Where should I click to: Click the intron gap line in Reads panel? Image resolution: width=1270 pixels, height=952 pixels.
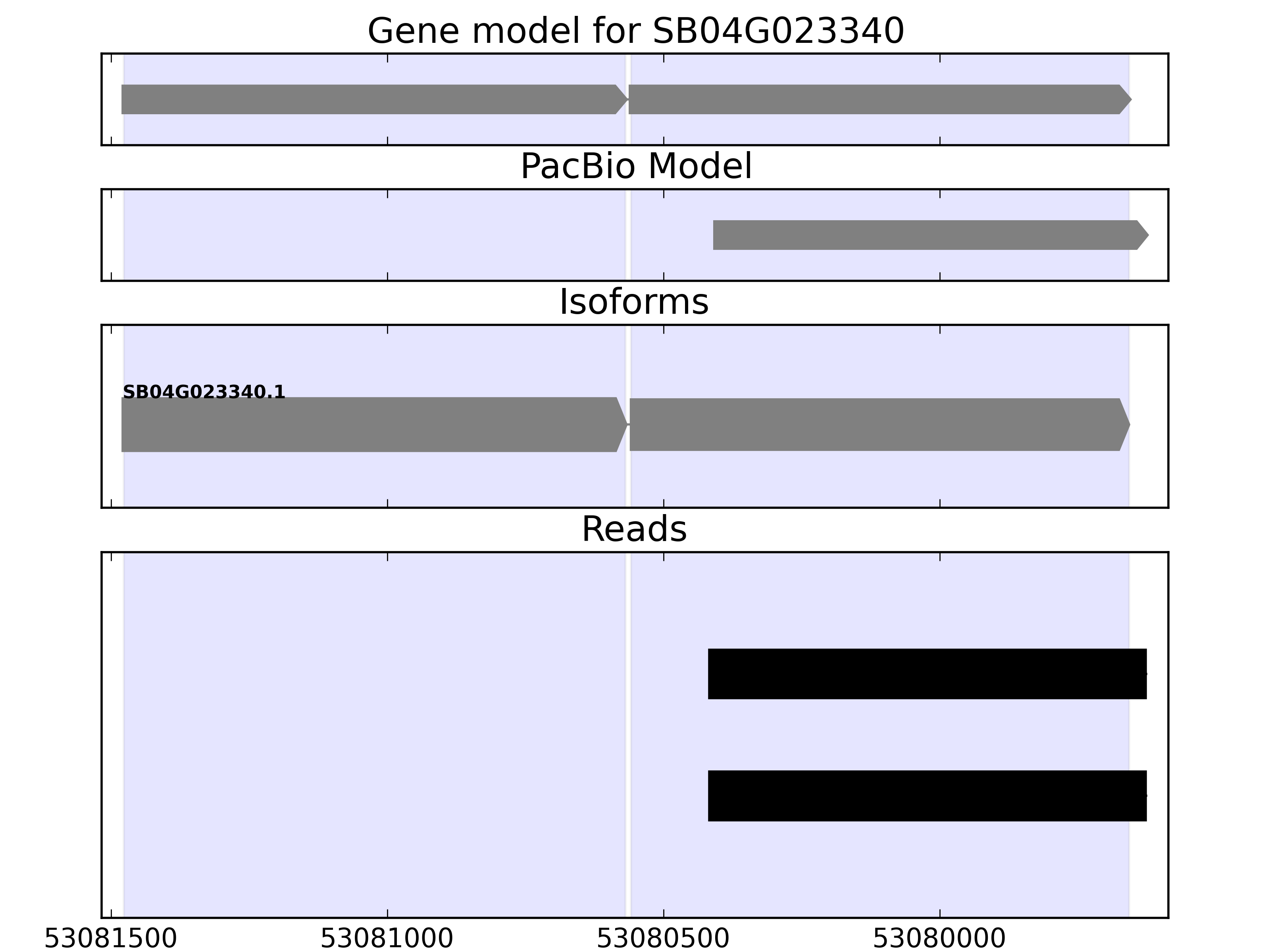628,735
